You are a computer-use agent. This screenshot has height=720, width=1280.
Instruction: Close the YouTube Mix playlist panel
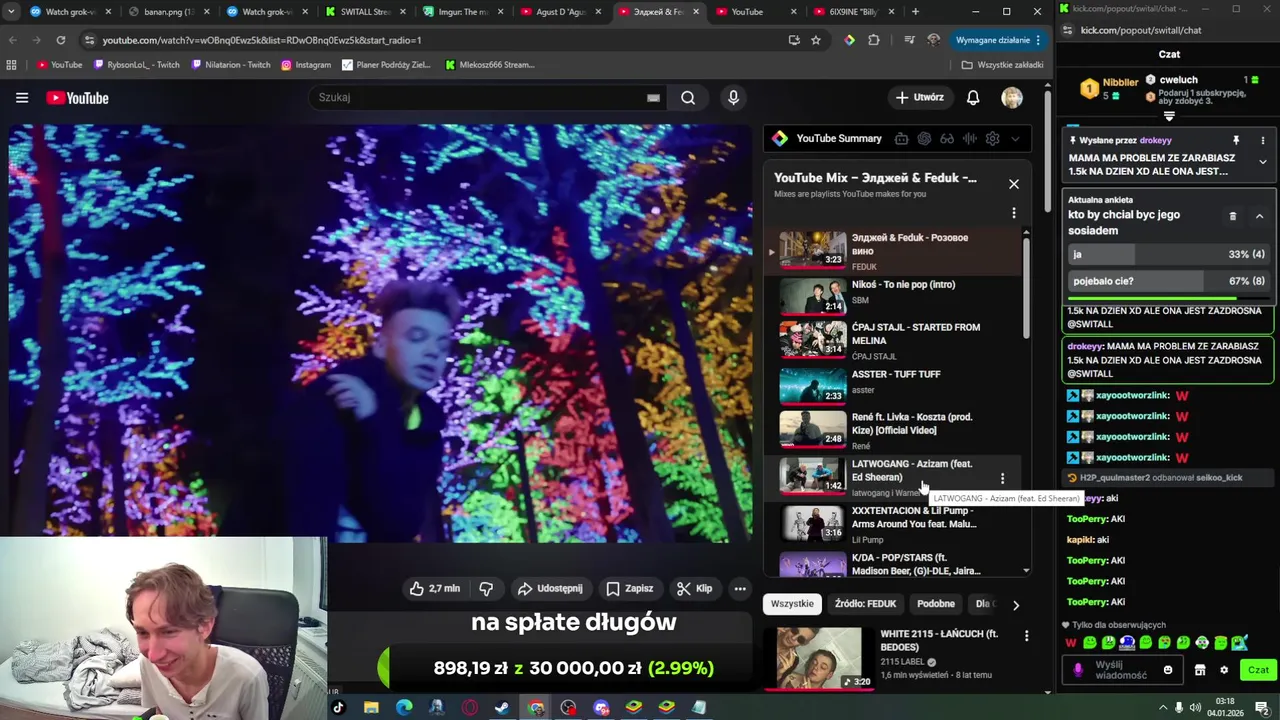(1014, 184)
